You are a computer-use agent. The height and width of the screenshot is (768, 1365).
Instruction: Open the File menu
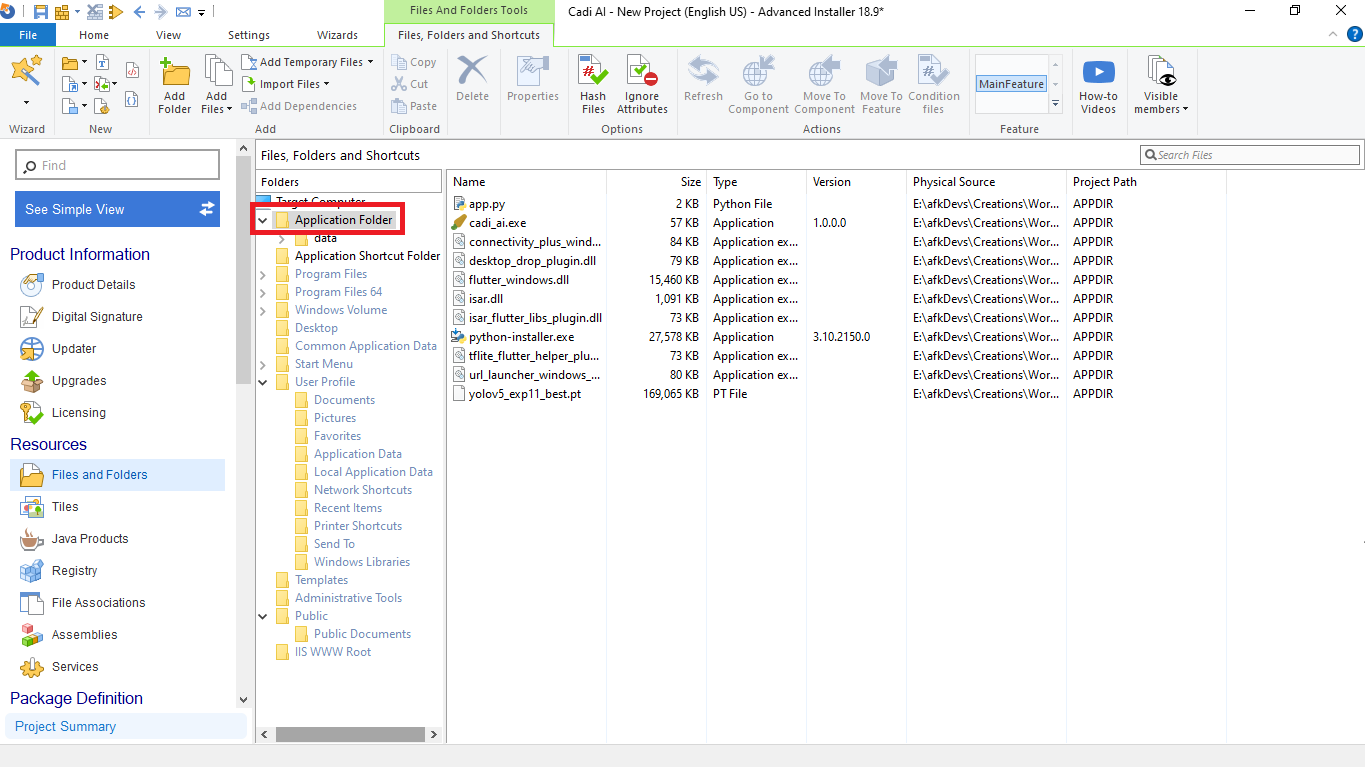tap(28, 35)
